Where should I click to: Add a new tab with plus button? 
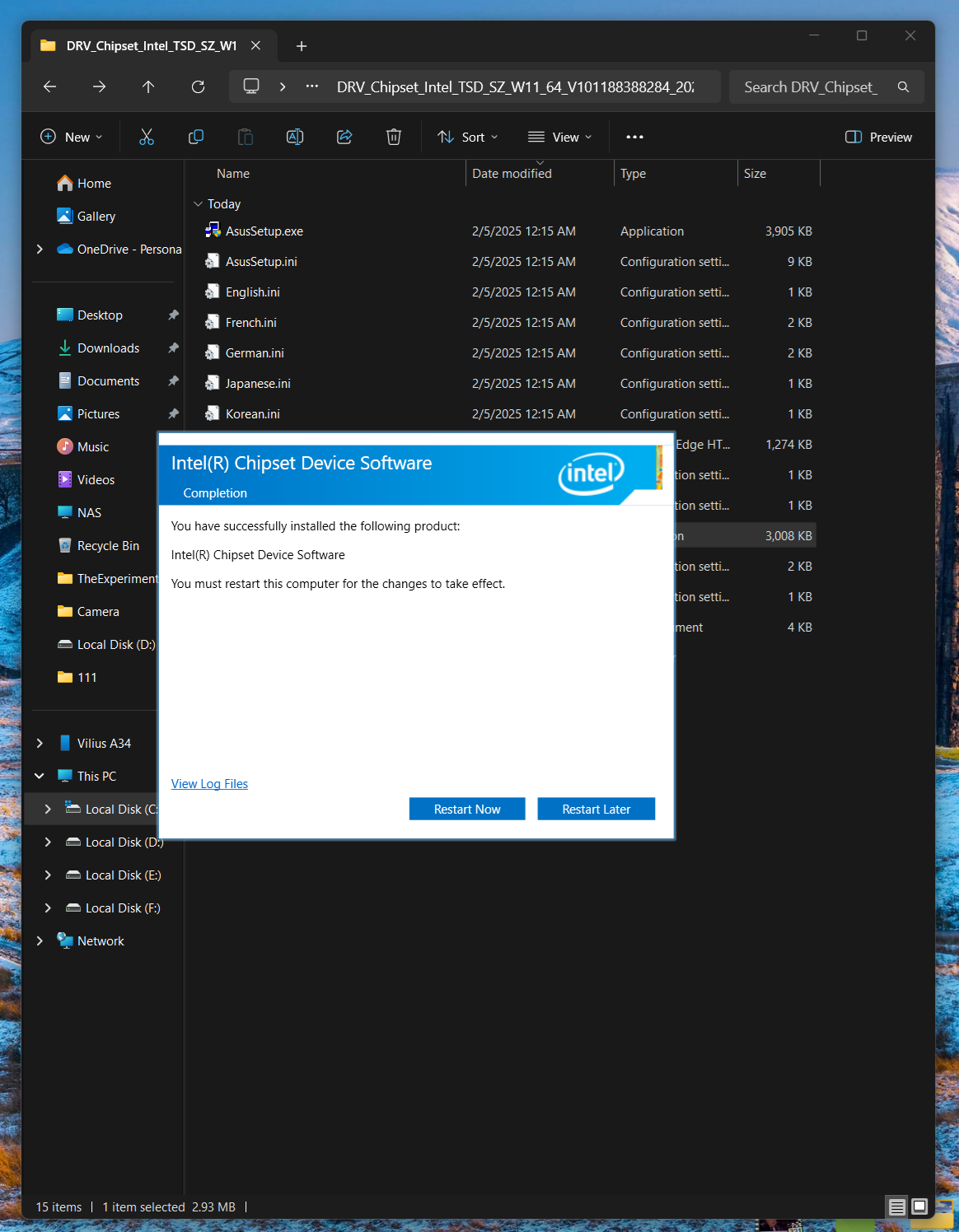tap(302, 46)
